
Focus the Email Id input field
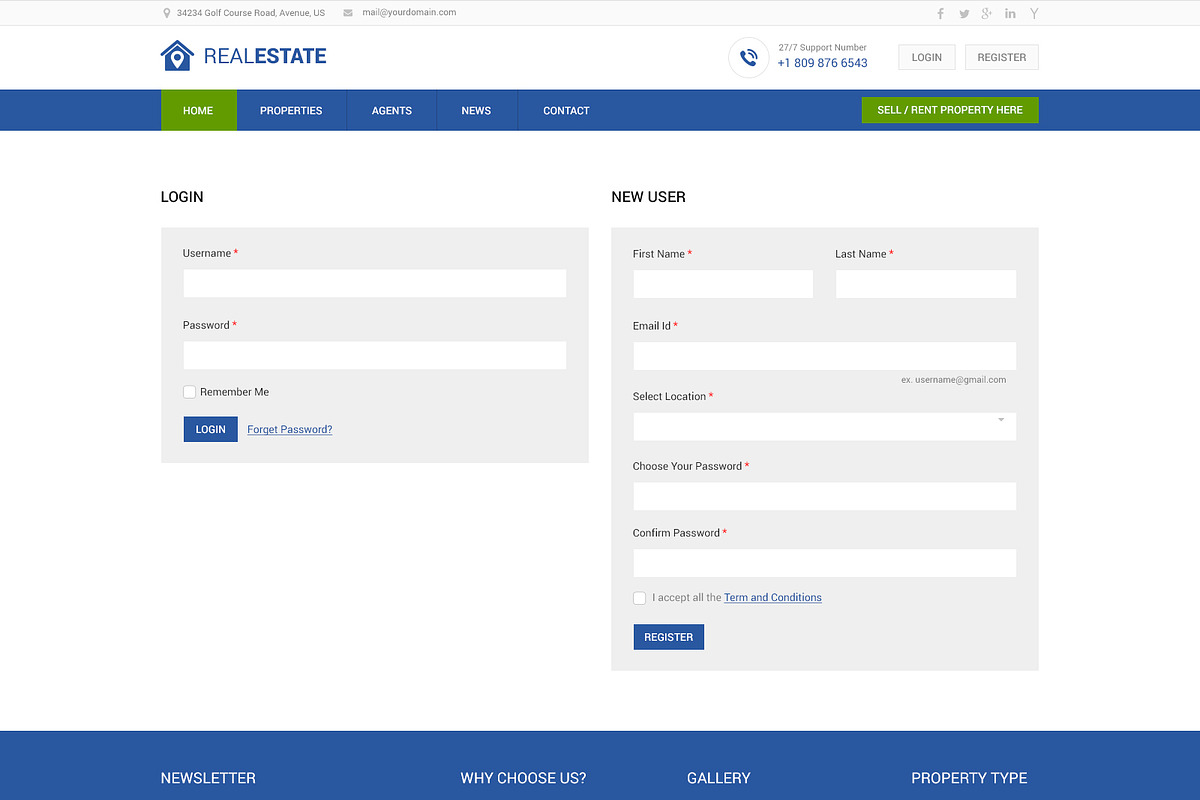point(824,356)
